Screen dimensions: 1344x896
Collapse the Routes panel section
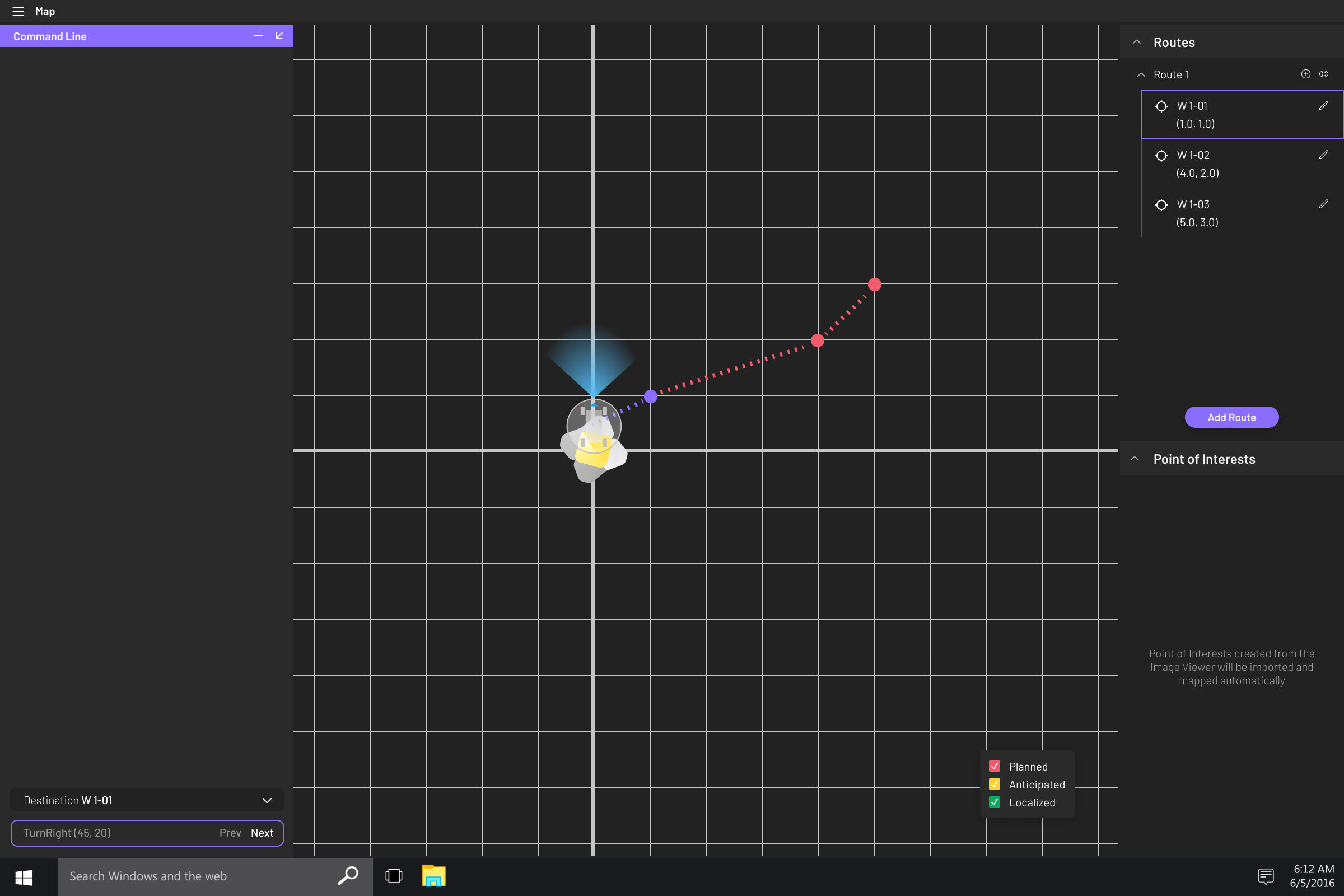[1137, 43]
